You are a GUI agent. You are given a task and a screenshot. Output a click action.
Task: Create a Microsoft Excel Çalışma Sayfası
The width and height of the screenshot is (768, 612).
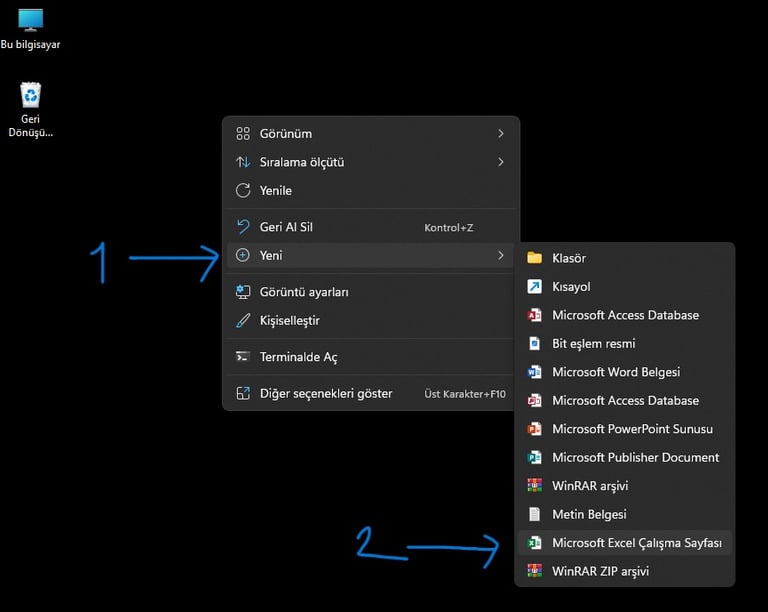624,542
